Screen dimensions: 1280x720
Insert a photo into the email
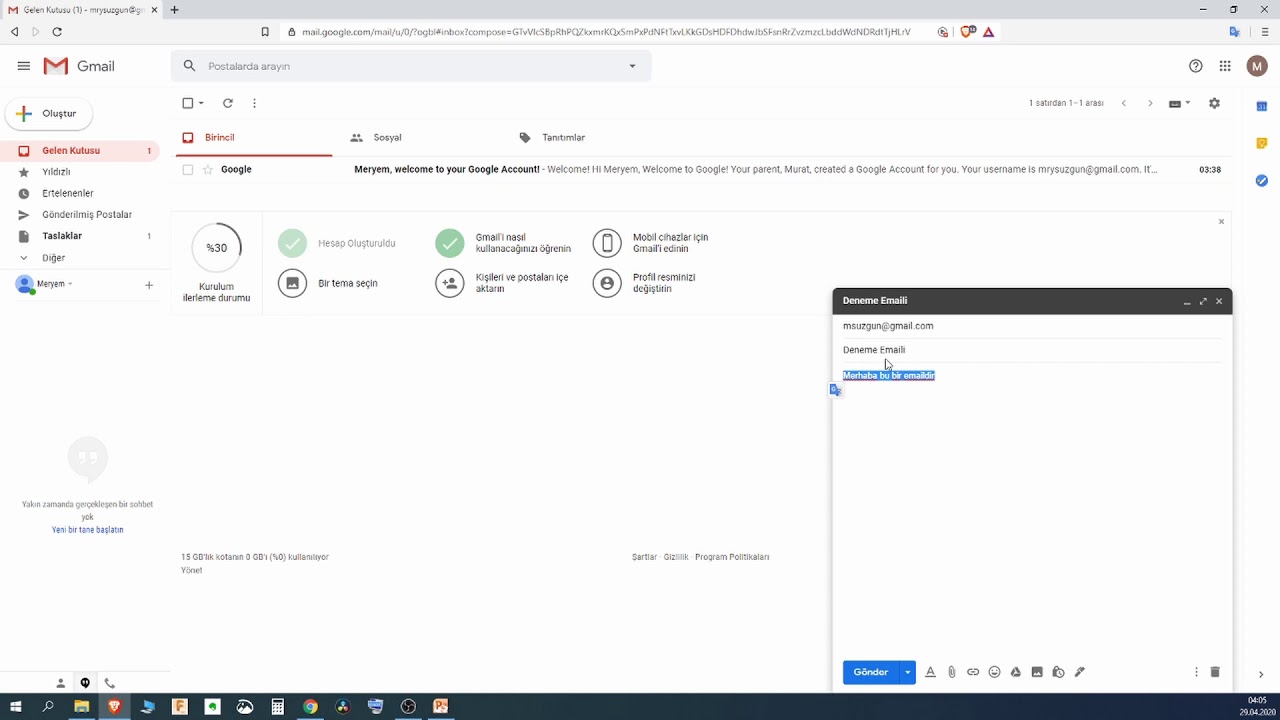tap(1037, 673)
